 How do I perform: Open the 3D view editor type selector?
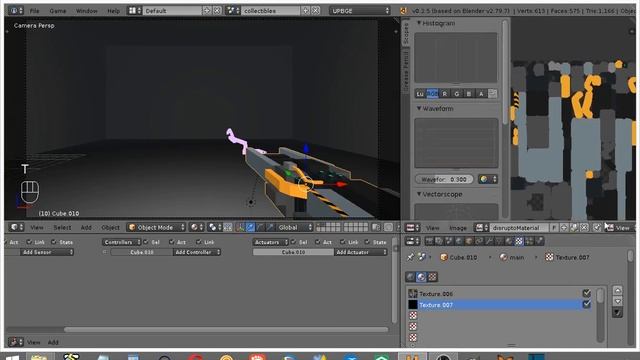click(16, 227)
